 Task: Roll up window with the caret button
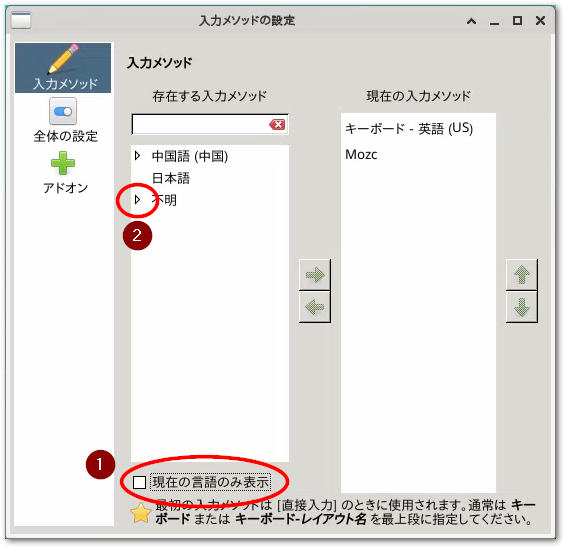(x=471, y=21)
